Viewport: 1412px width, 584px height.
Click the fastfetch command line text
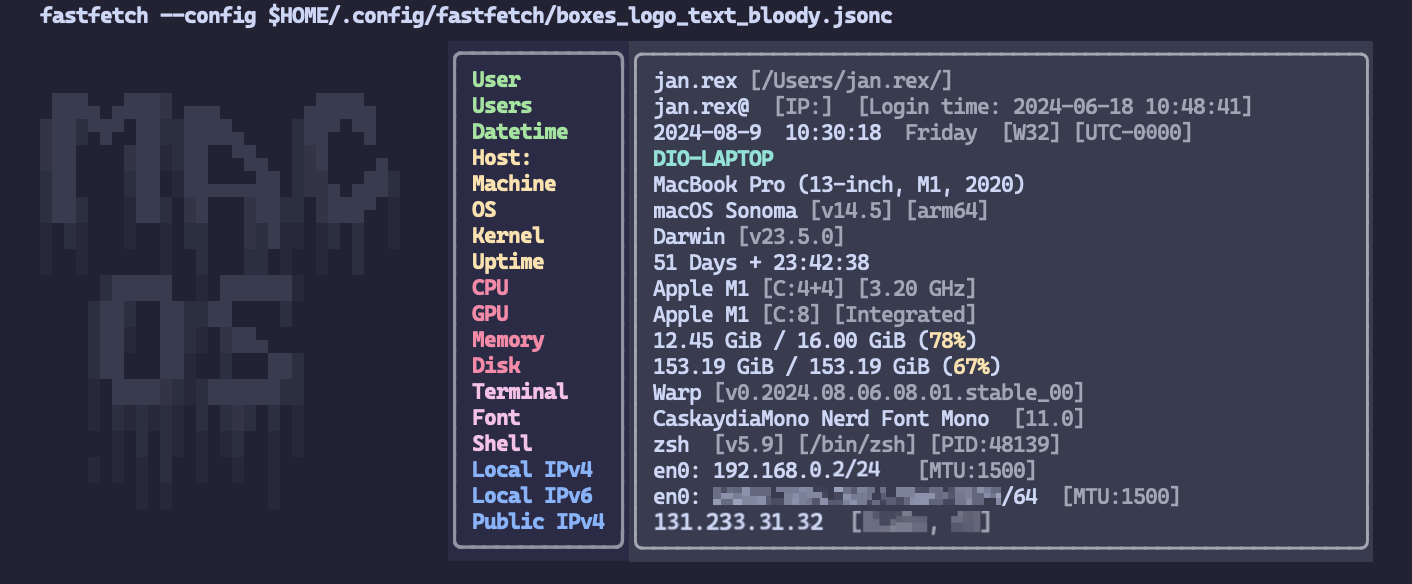(x=466, y=16)
